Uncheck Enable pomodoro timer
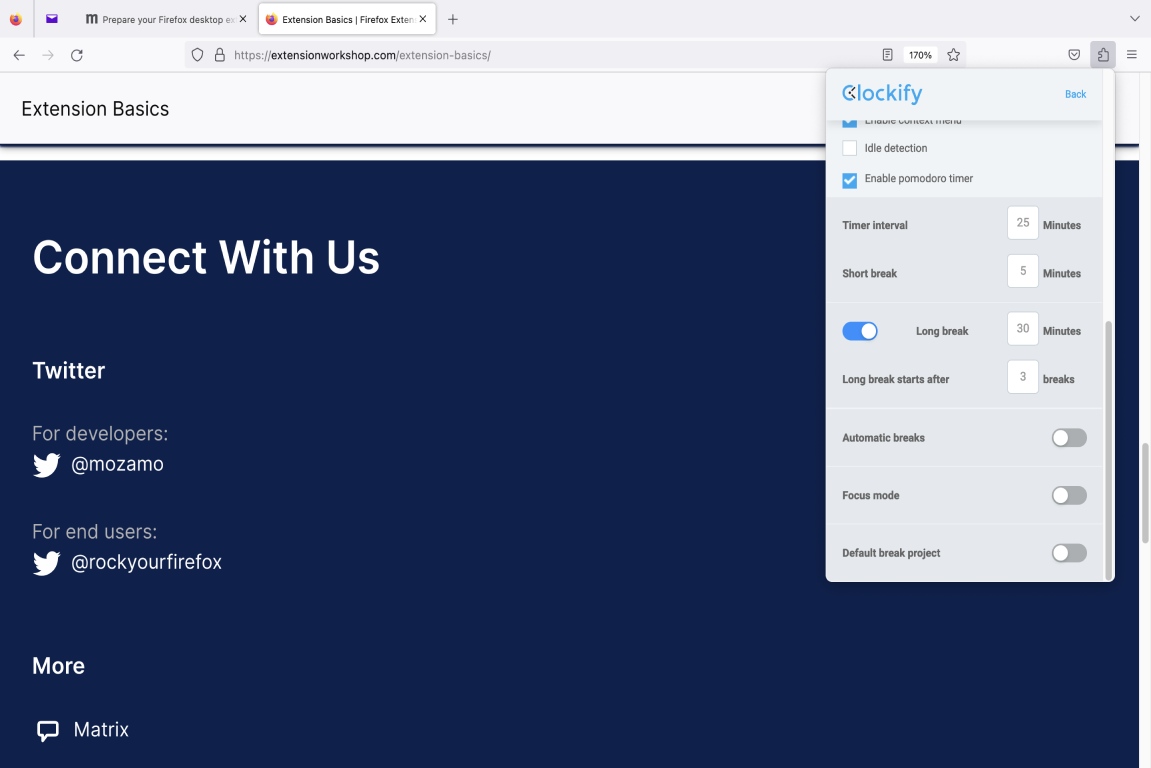Screen dimensions: 1151x768 pyautogui.click(x=849, y=180)
